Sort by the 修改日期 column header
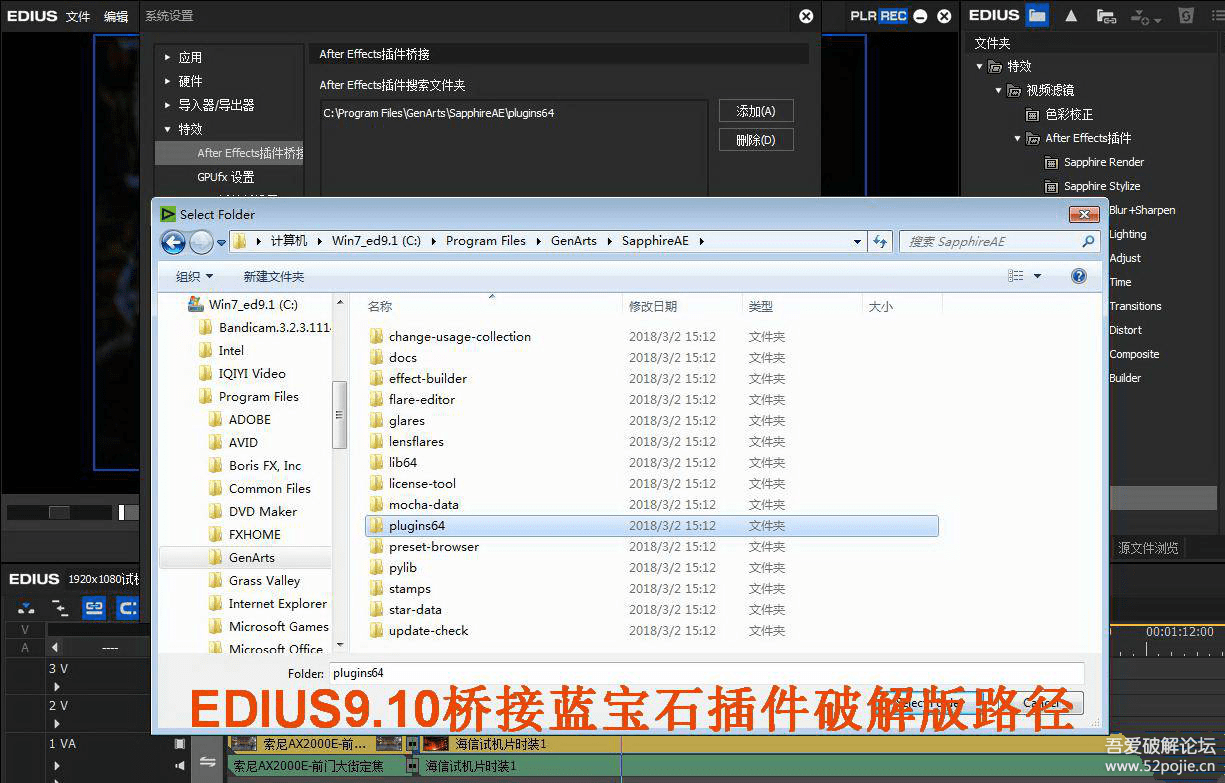Screen dimensions: 1225x783 click(653, 307)
